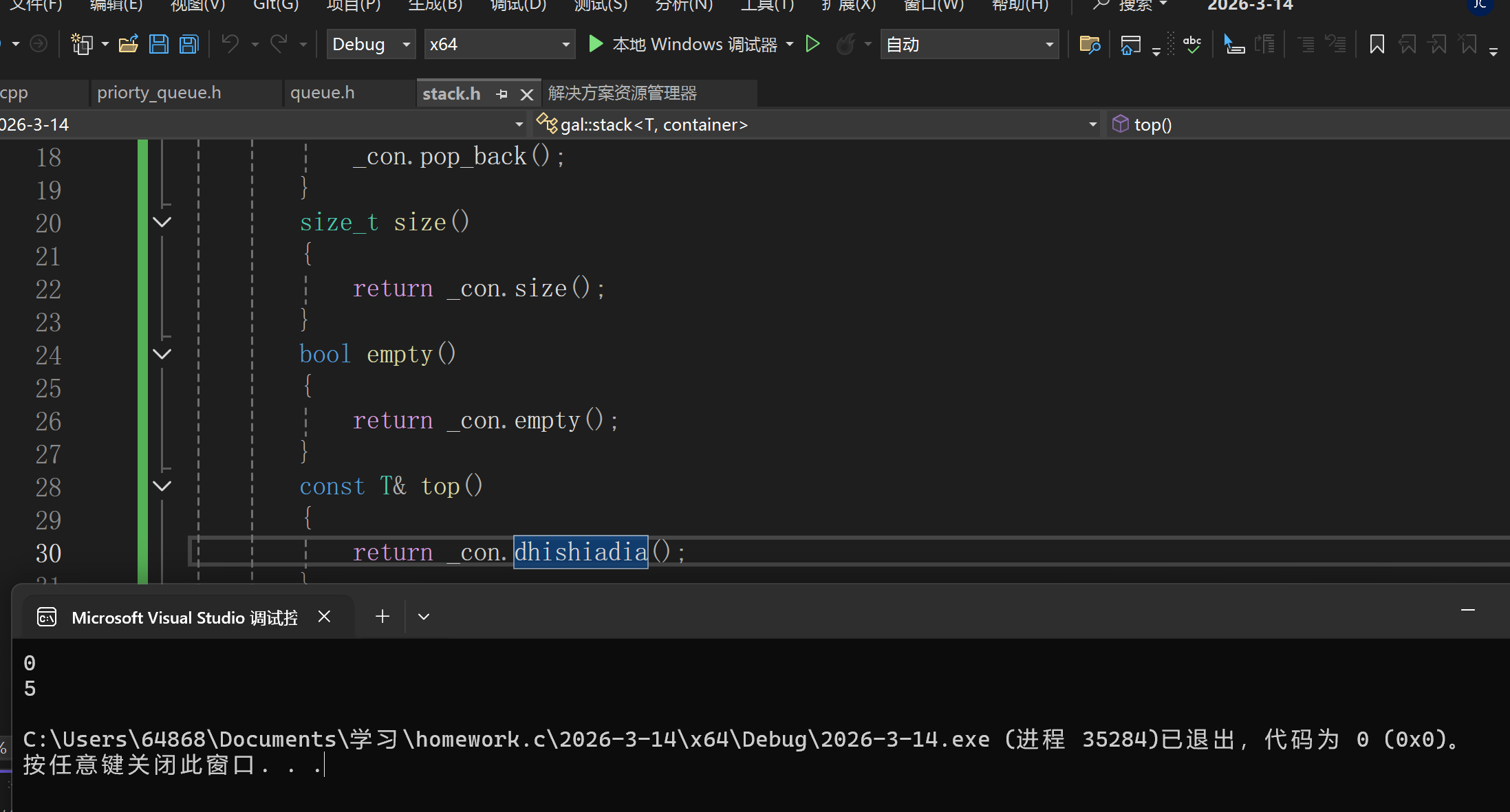Image resolution: width=1510 pixels, height=812 pixels.
Task: Collapse the top() function fold chevron
Action: 162,486
